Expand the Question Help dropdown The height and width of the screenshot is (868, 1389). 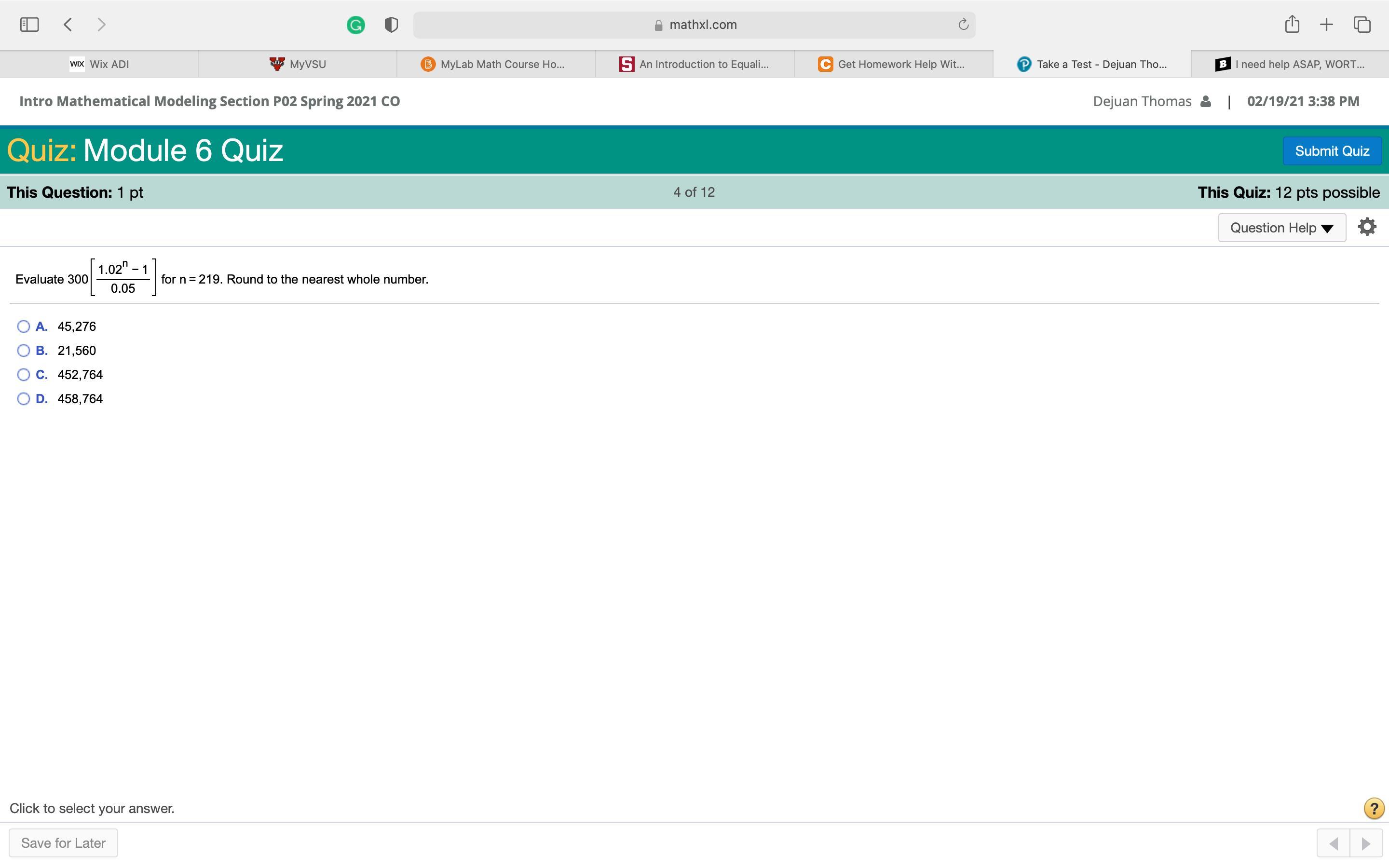point(1281,228)
